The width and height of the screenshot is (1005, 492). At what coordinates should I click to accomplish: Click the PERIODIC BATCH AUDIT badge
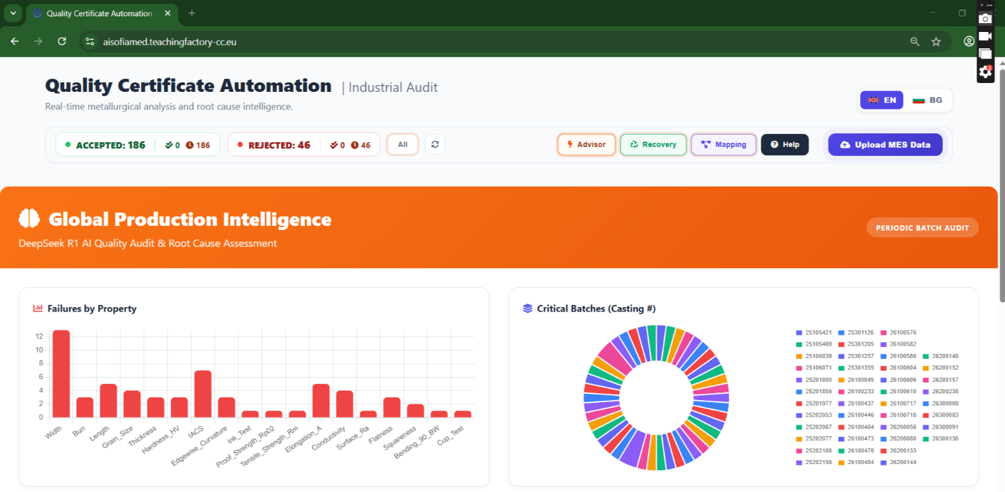point(922,227)
